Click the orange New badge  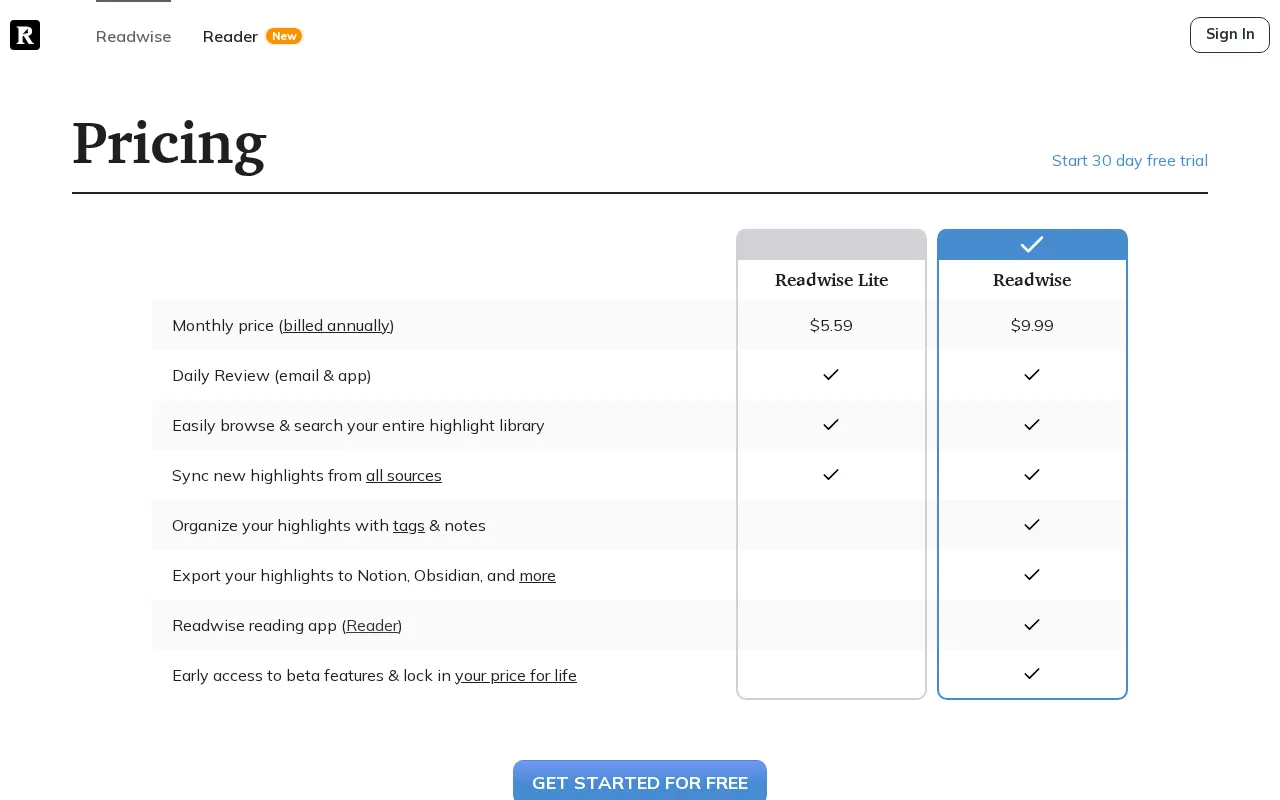coord(284,36)
